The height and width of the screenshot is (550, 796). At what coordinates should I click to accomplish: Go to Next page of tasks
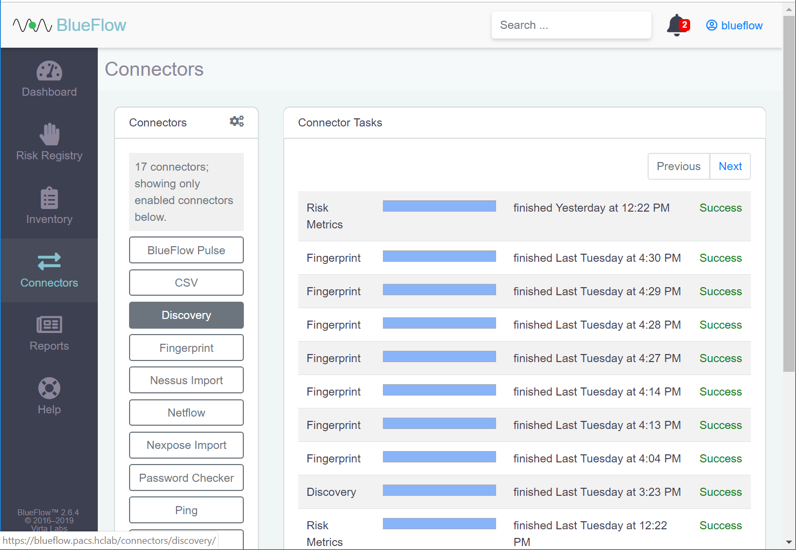point(730,166)
